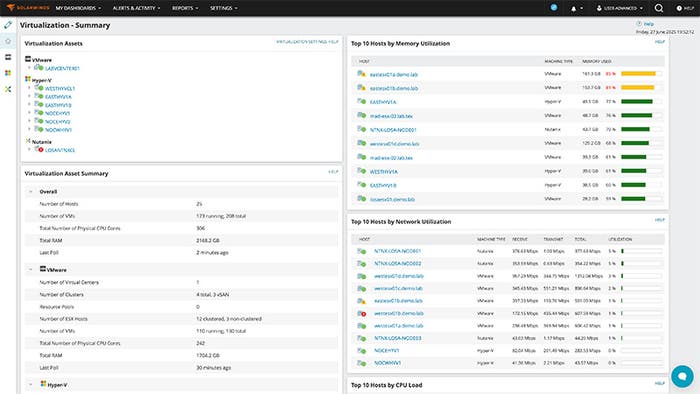Open the Settings menu

pos(224,8)
